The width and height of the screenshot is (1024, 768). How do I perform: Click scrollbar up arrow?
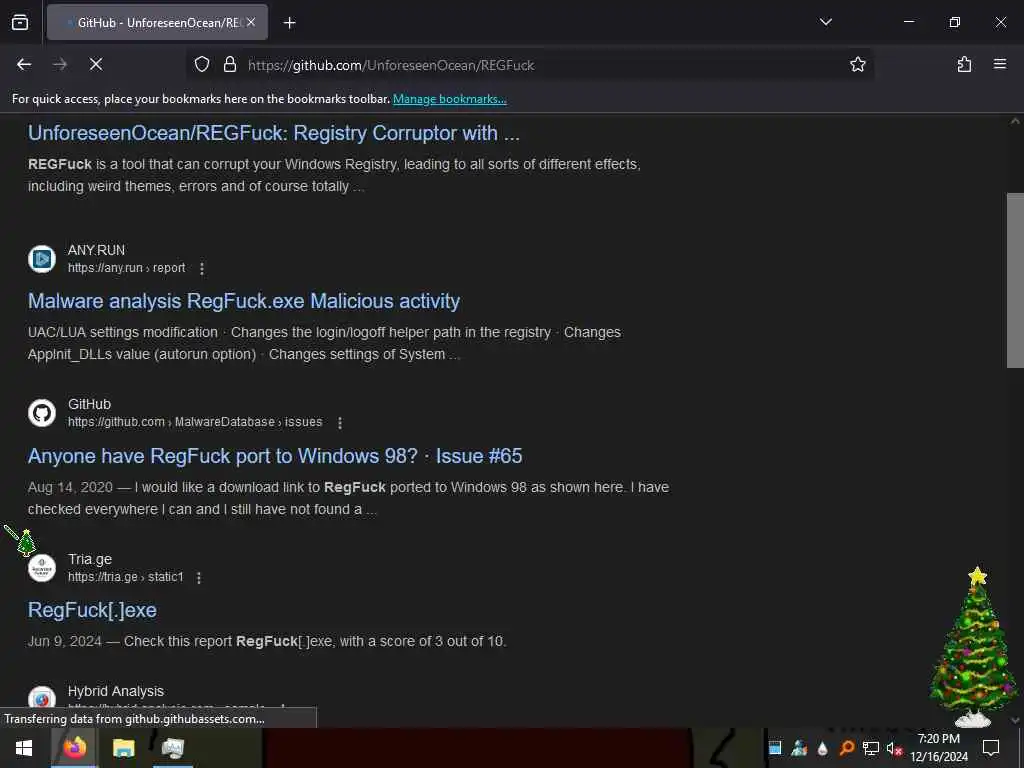pyautogui.click(x=1015, y=121)
